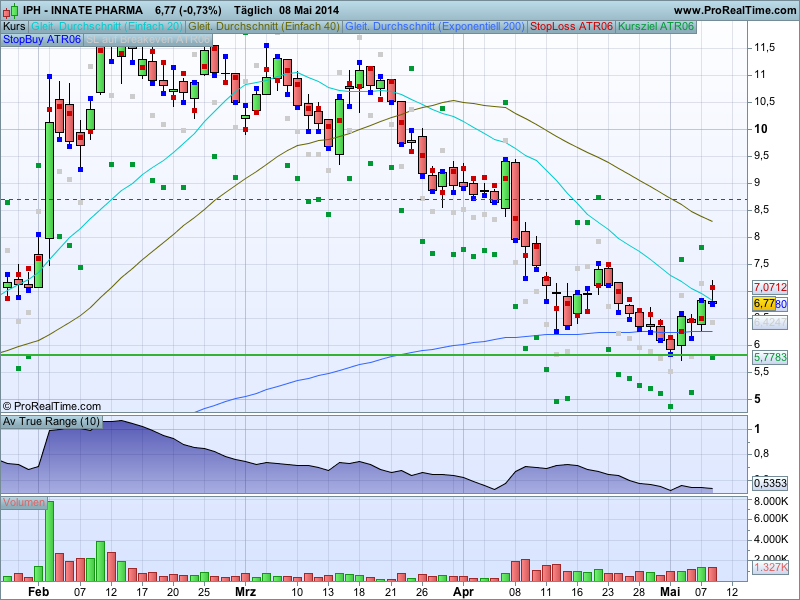Click the Mrz label on the time axis

click(245, 591)
